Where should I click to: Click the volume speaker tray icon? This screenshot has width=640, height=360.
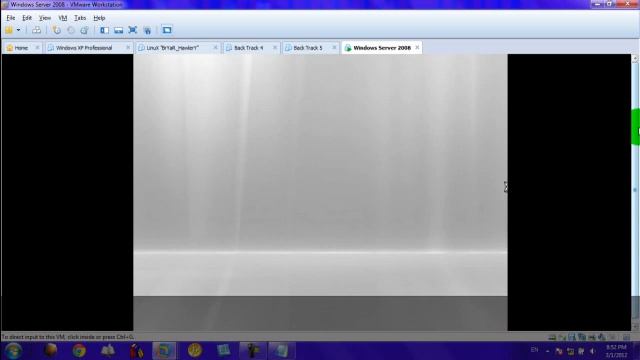(x=592, y=351)
